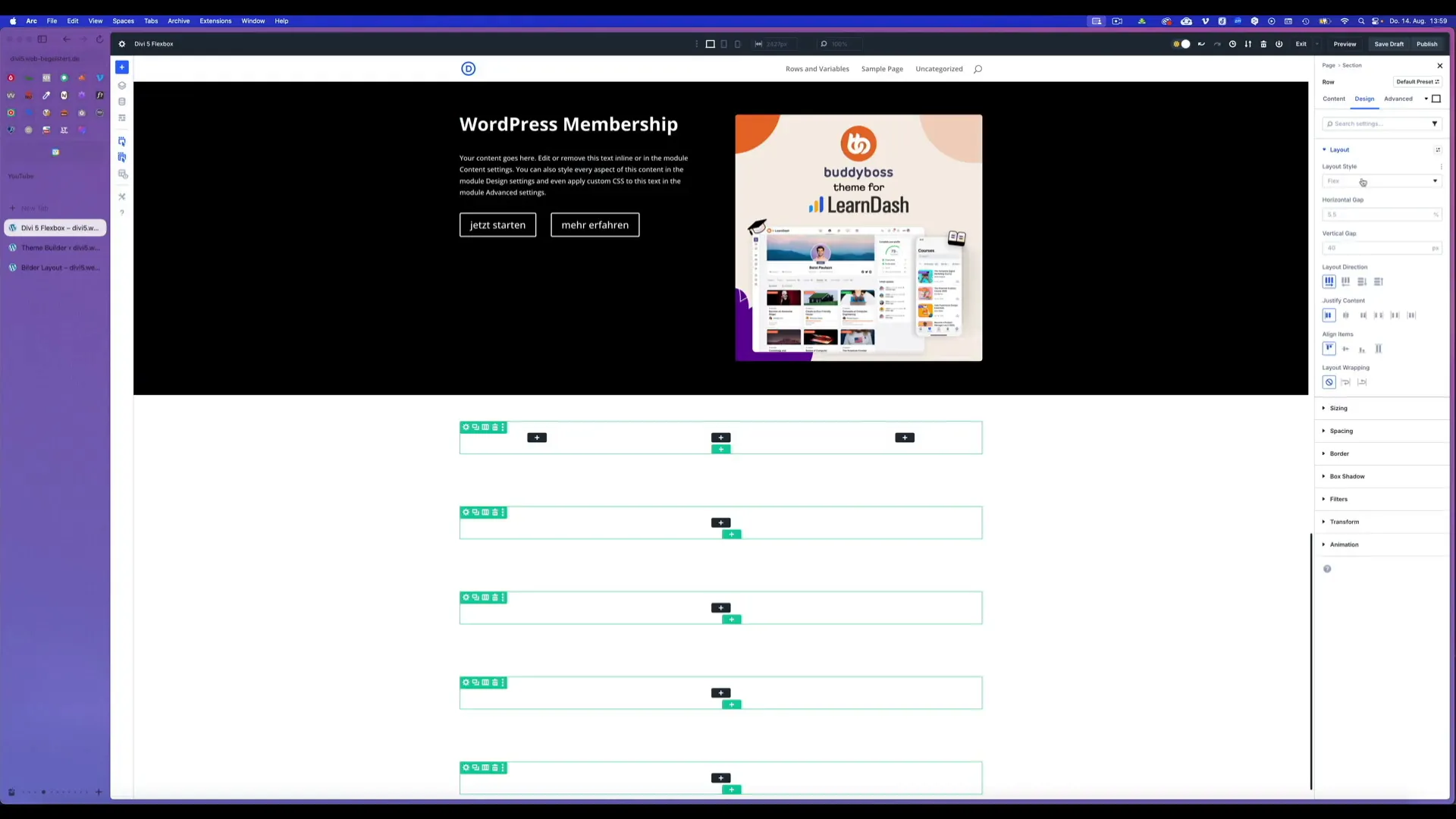Open the Extensions menu in macOS menu bar

point(215,21)
